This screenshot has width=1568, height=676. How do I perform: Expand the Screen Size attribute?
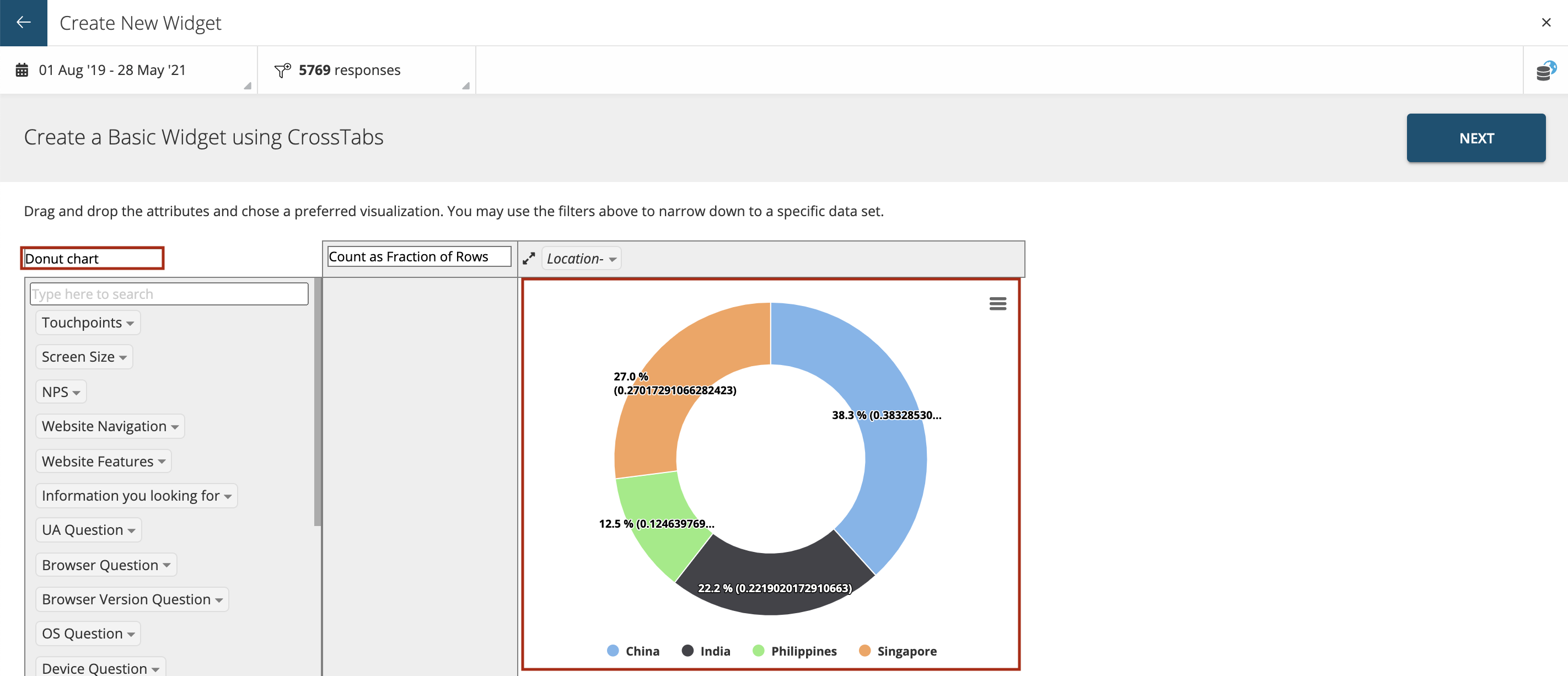(84, 357)
